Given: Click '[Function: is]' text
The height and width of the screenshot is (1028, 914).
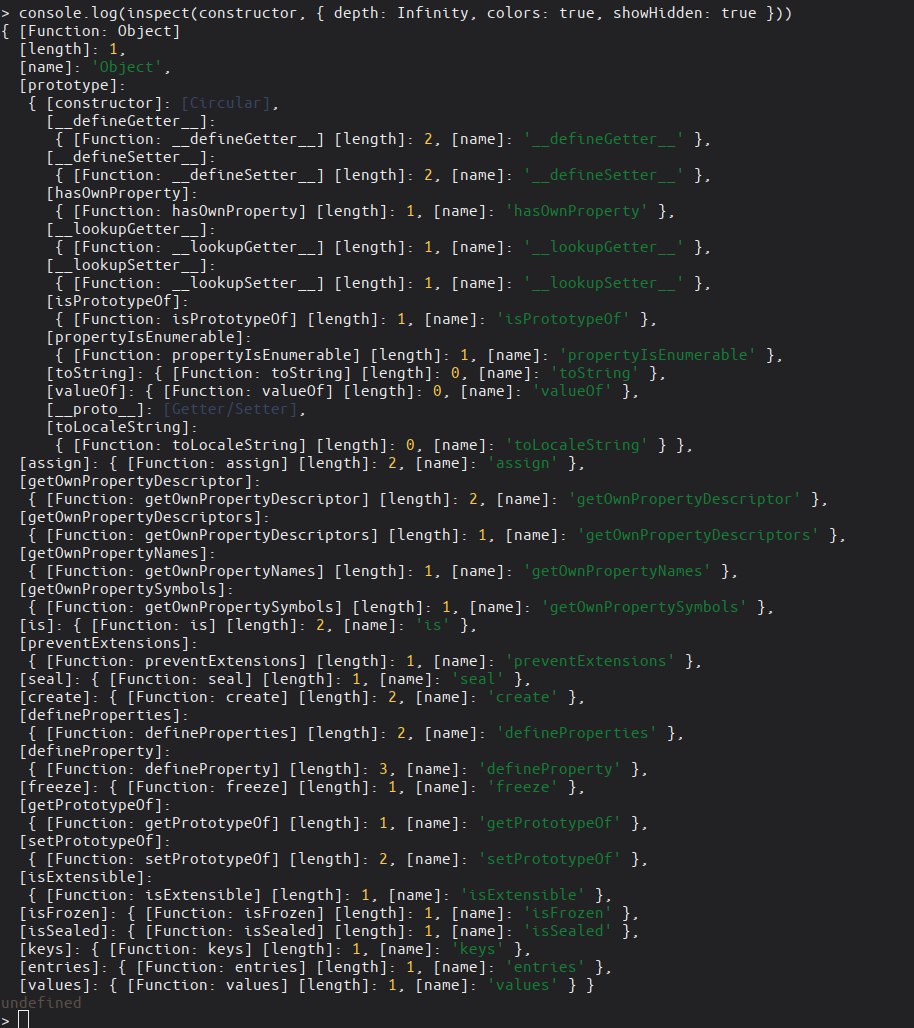Looking at the screenshot, I should [153, 625].
